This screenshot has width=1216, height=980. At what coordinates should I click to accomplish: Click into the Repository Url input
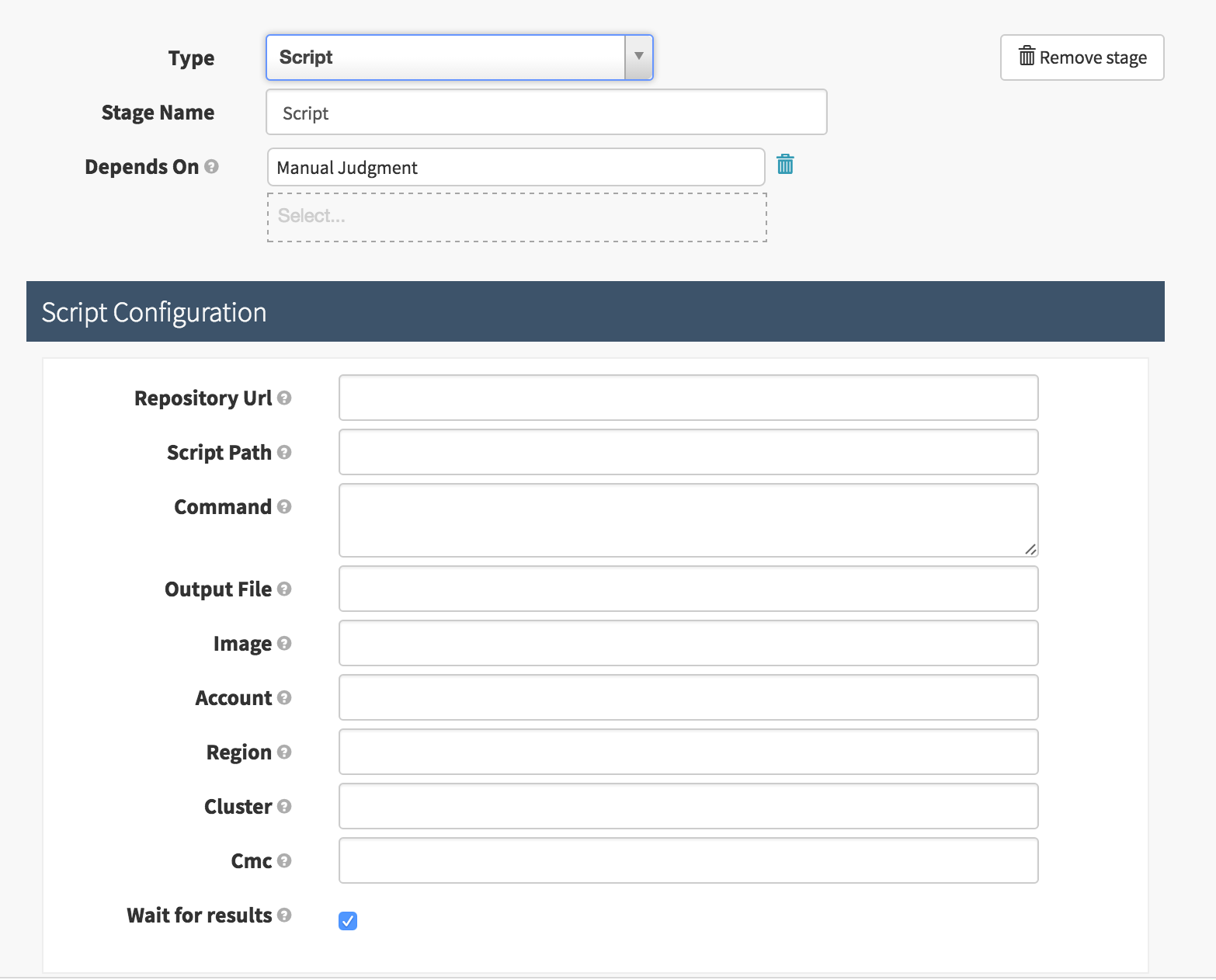pos(688,398)
